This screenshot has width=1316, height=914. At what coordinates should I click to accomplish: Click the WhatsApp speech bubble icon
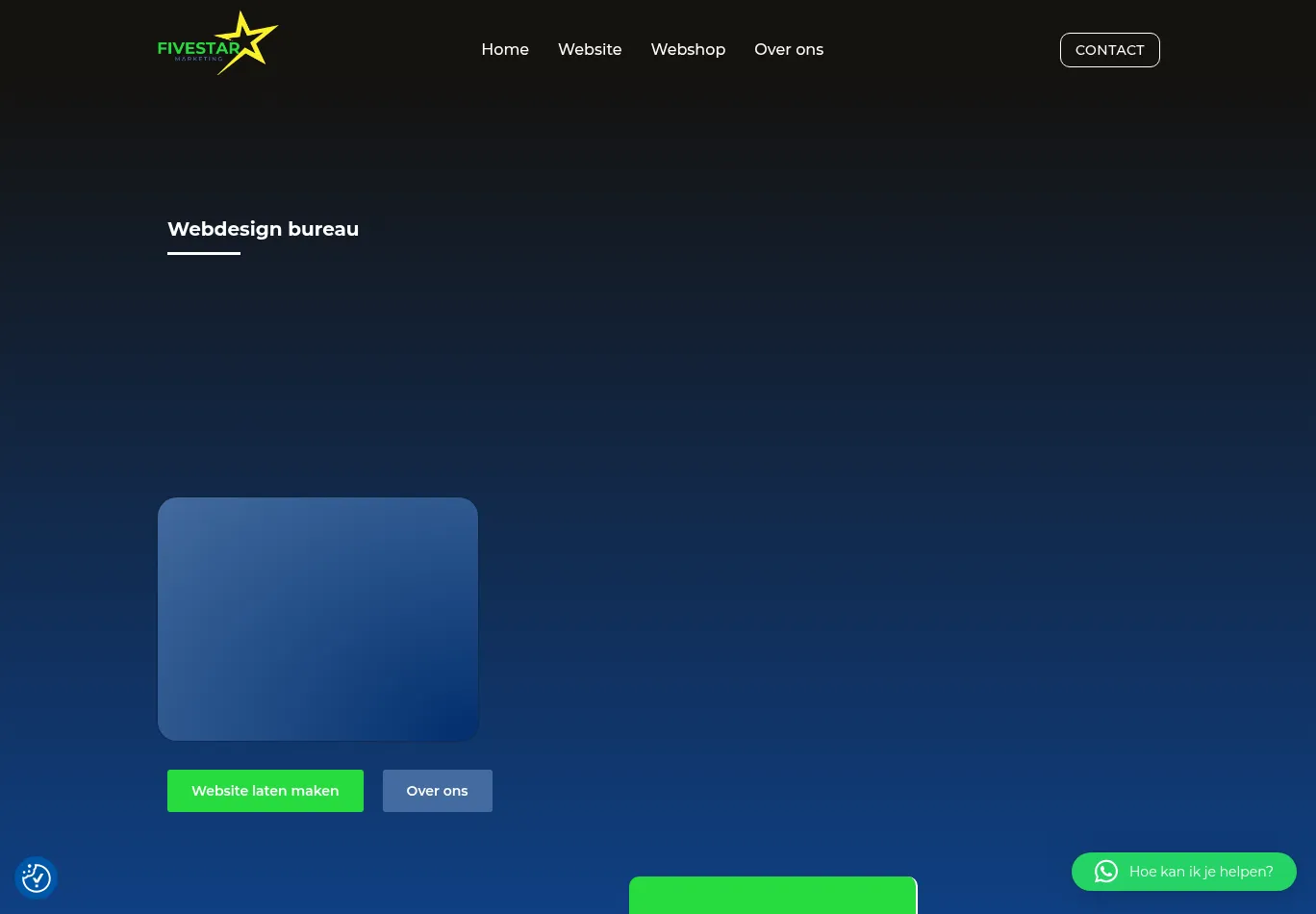[x=1106, y=872]
